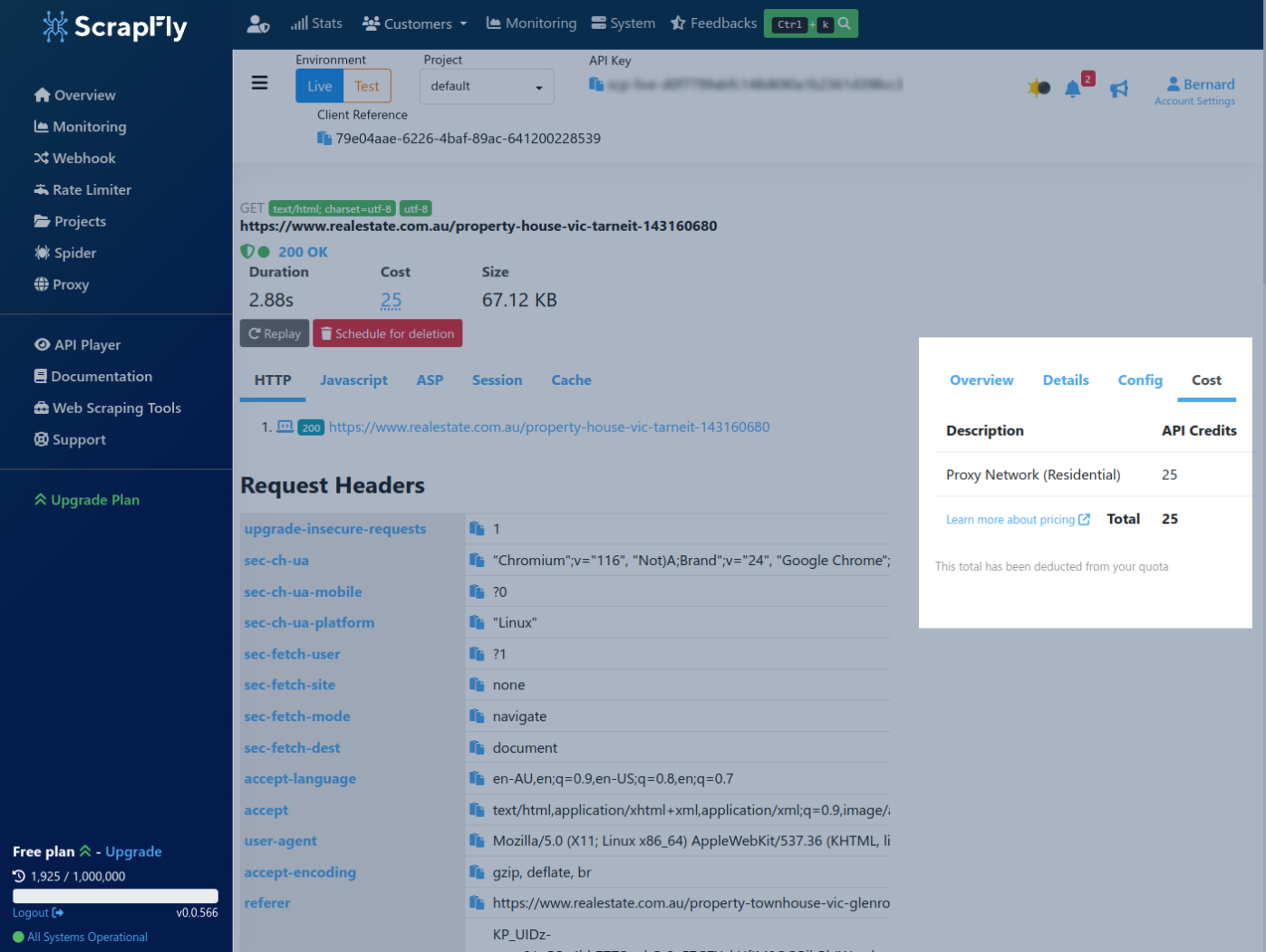Open the Proxy section in the sidebar
The height and width of the screenshot is (952, 1266).
click(x=69, y=284)
